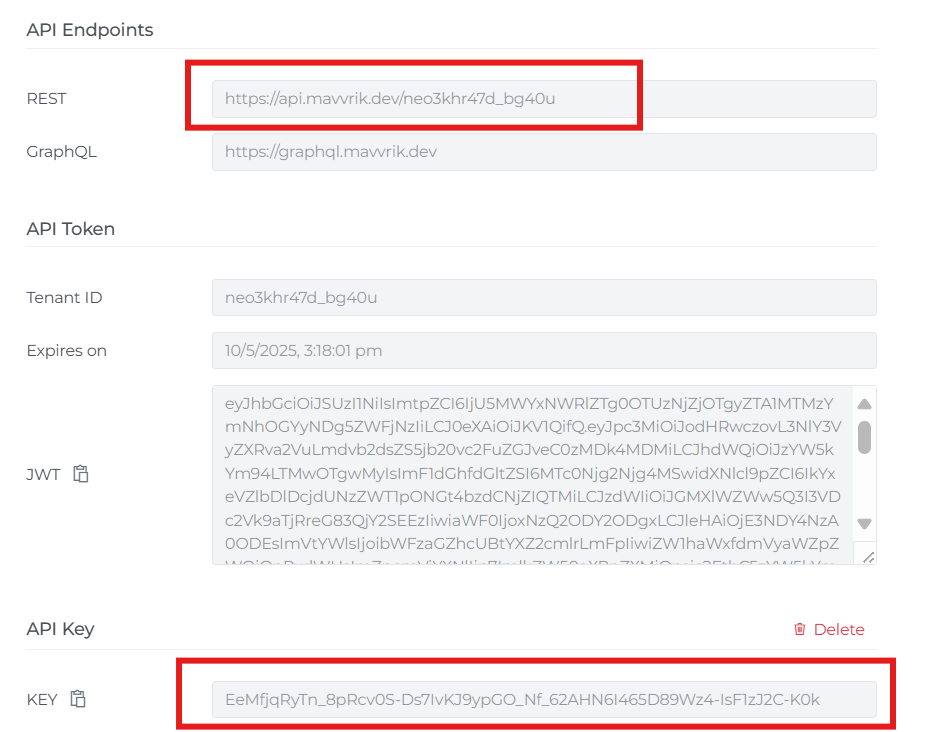Viewport: 940px width, 732px height.
Task: Select the REST endpoint URL field
Action: pyautogui.click(x=543, y=99)
